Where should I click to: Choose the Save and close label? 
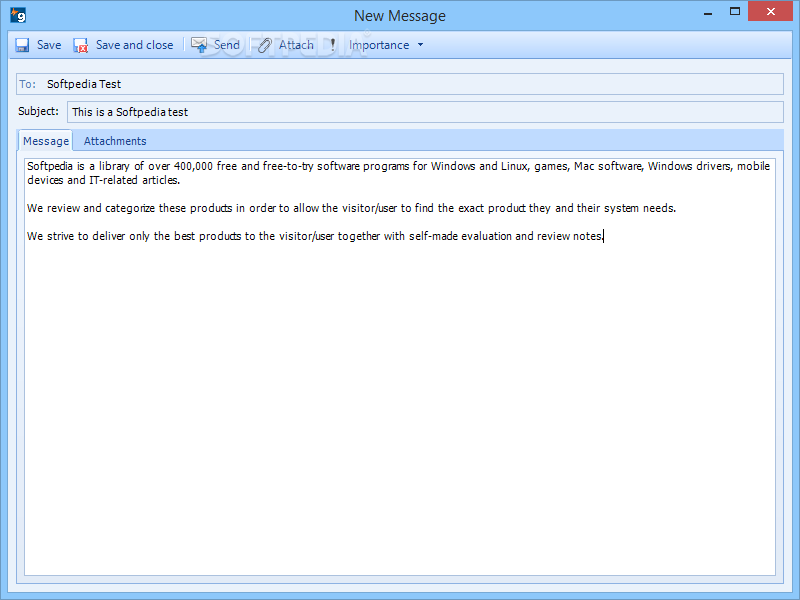(x=135, y=45)
